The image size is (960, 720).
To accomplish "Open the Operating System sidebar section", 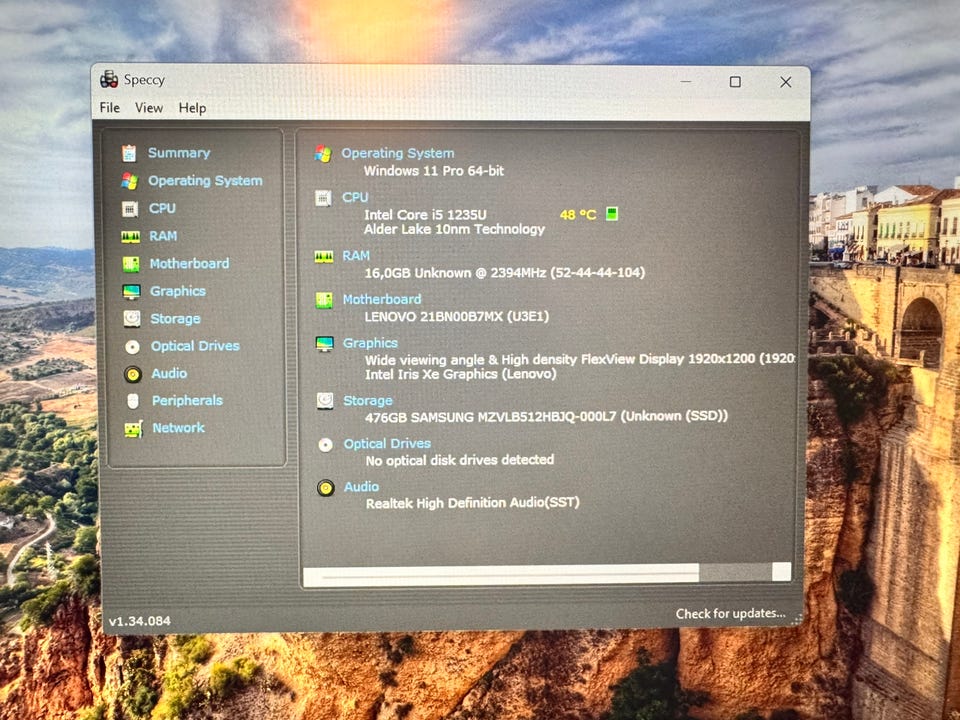I will click(x=205, y=181).
